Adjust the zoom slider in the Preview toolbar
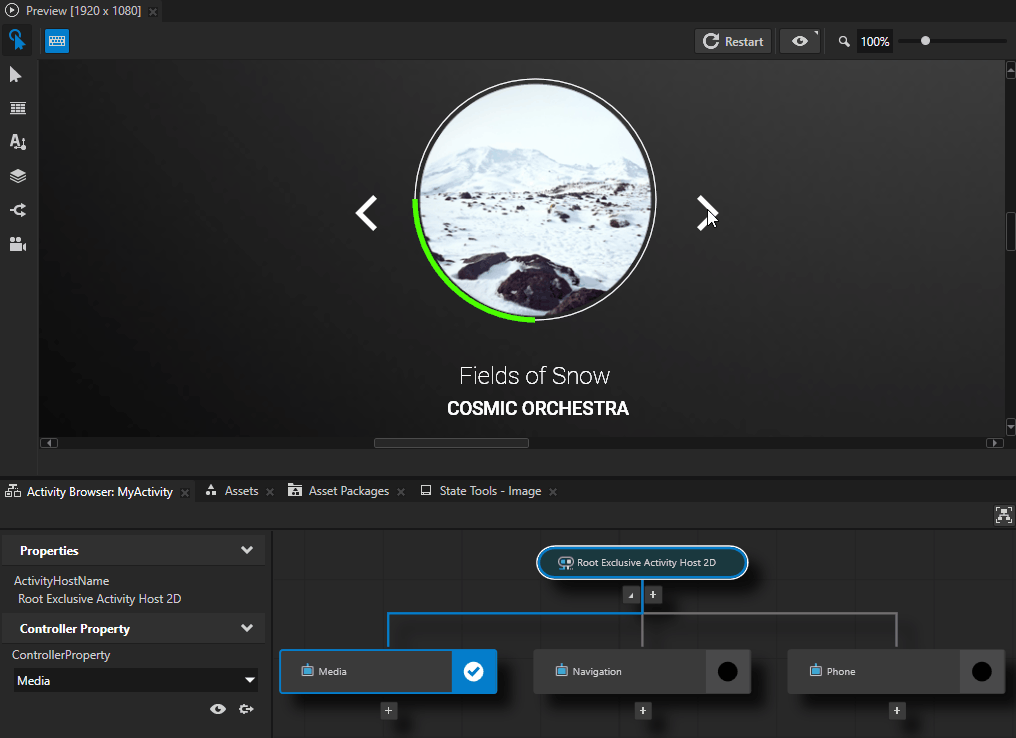Screen dimensions: 1016x738 (925, 41)
